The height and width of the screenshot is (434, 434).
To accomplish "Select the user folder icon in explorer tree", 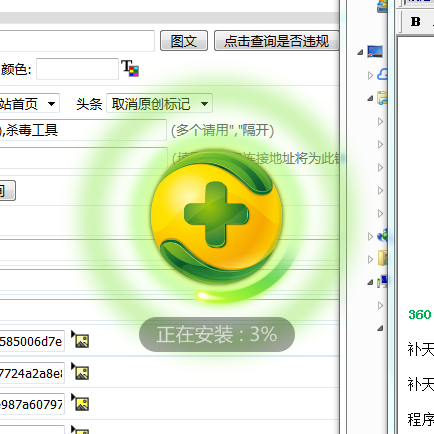I will tap(383, 258).
